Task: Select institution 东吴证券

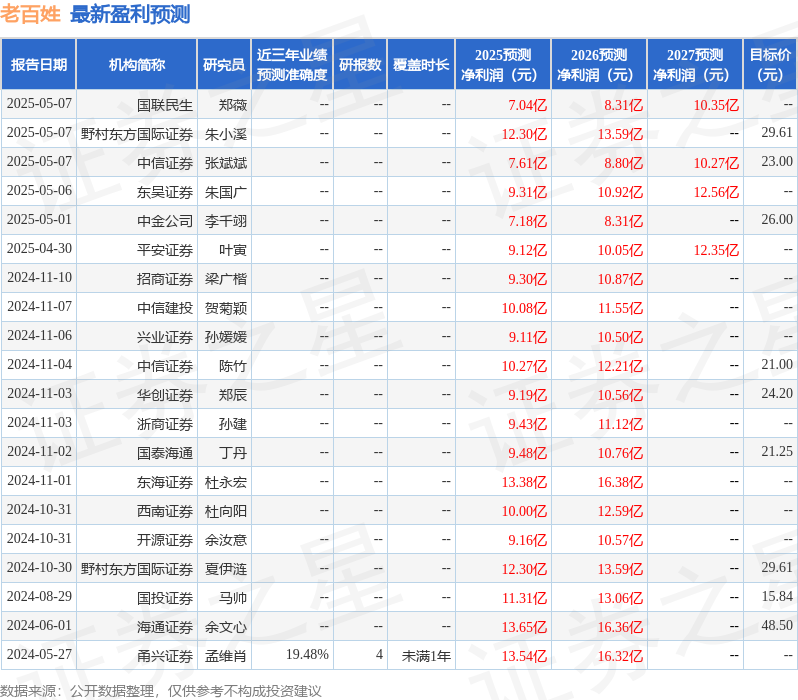Action: (165, 192)
